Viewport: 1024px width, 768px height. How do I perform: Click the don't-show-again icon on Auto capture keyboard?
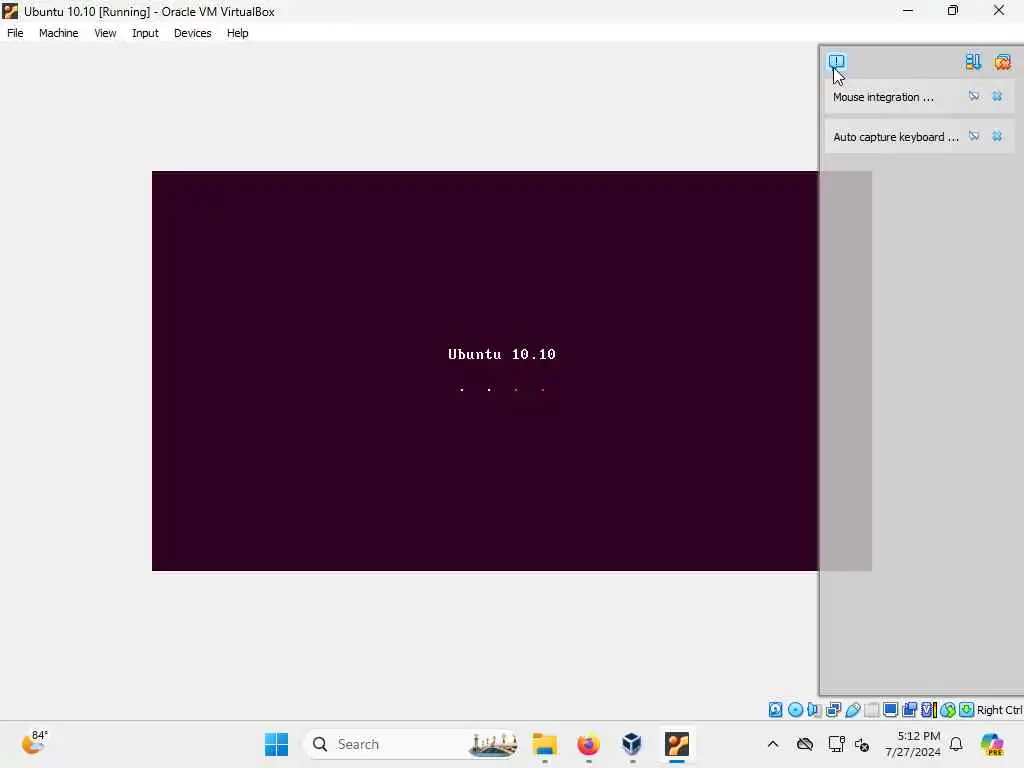pos(974,136)
